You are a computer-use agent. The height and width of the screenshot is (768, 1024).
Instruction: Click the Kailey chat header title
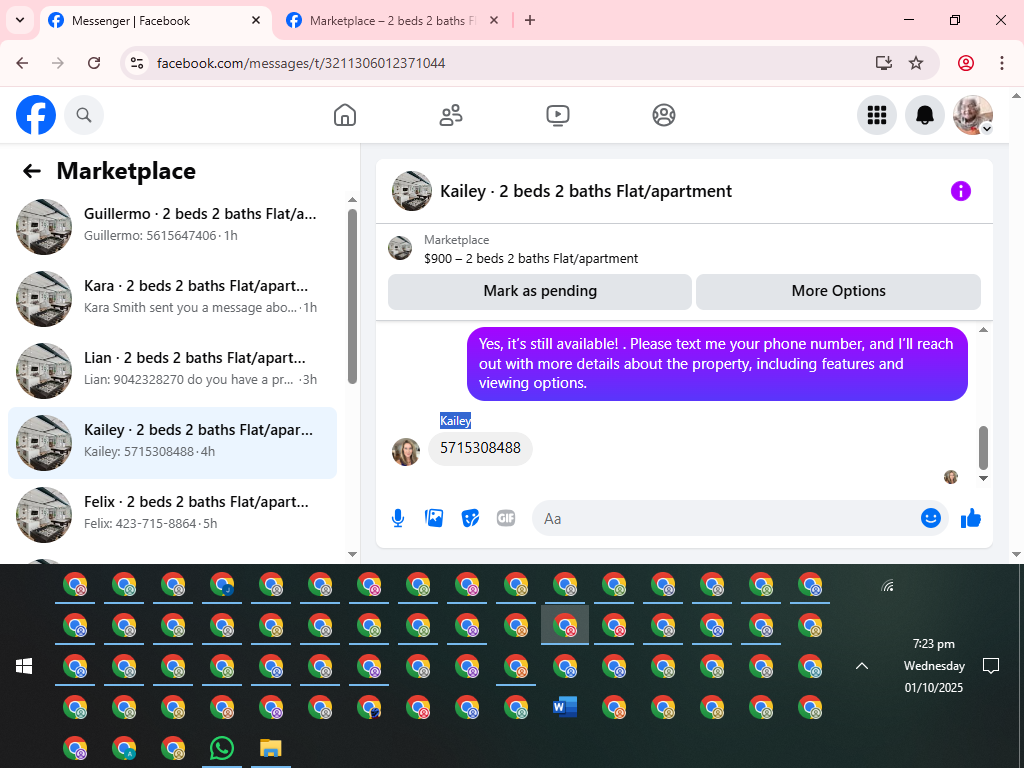586,191
